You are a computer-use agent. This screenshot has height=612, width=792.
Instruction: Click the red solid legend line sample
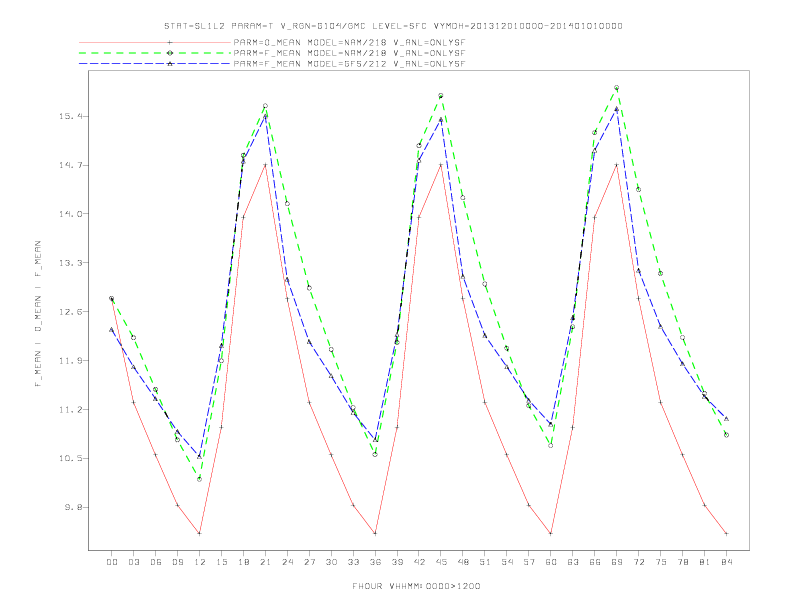tap(155, 42)
